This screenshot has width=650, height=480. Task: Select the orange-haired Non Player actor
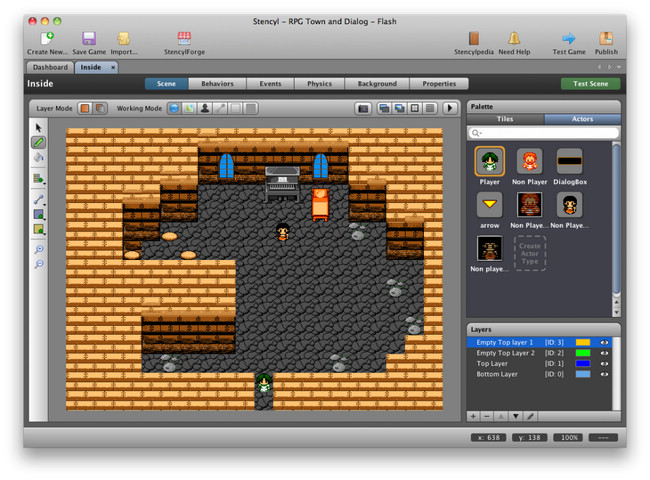(529, 161)
